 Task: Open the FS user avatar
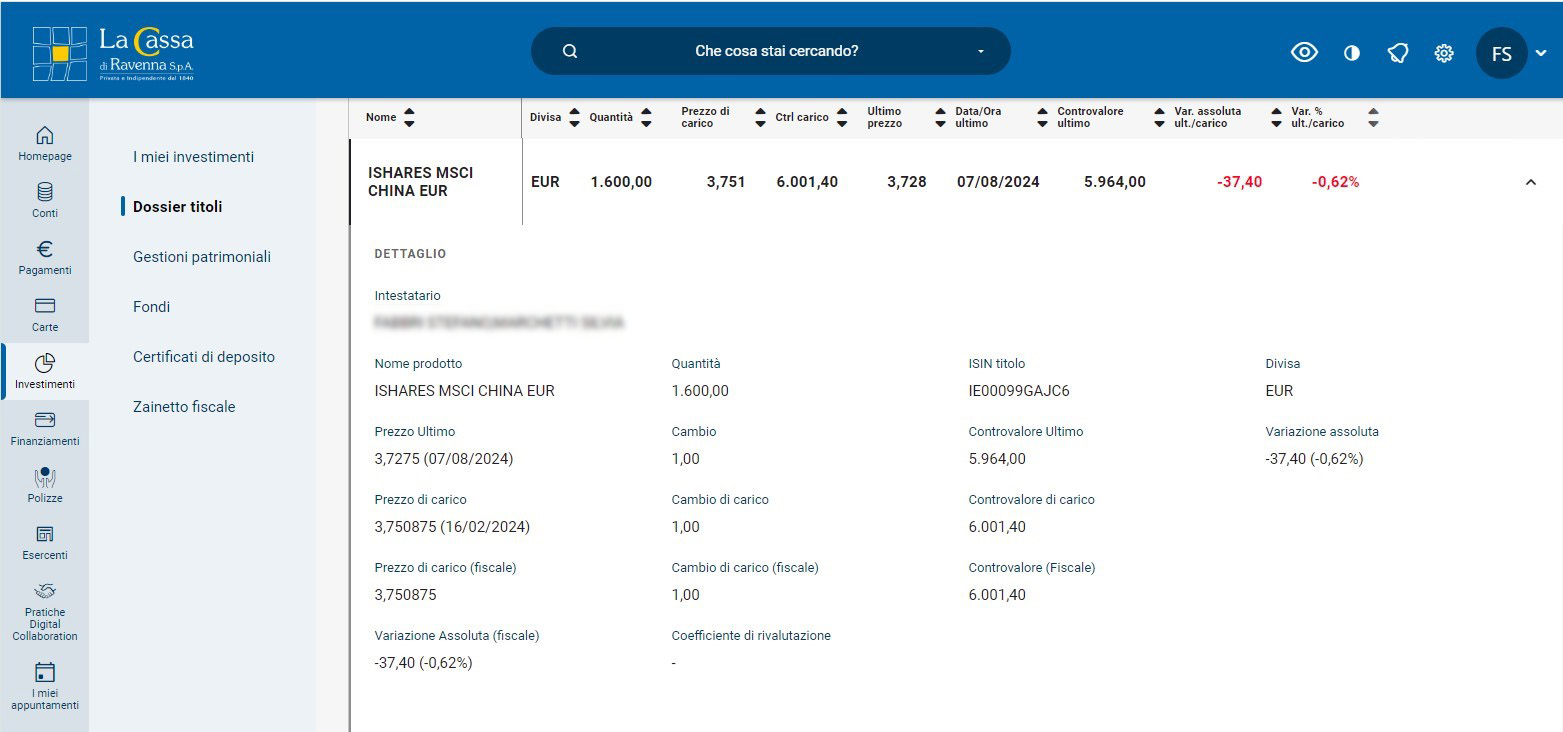(1501, 53)
